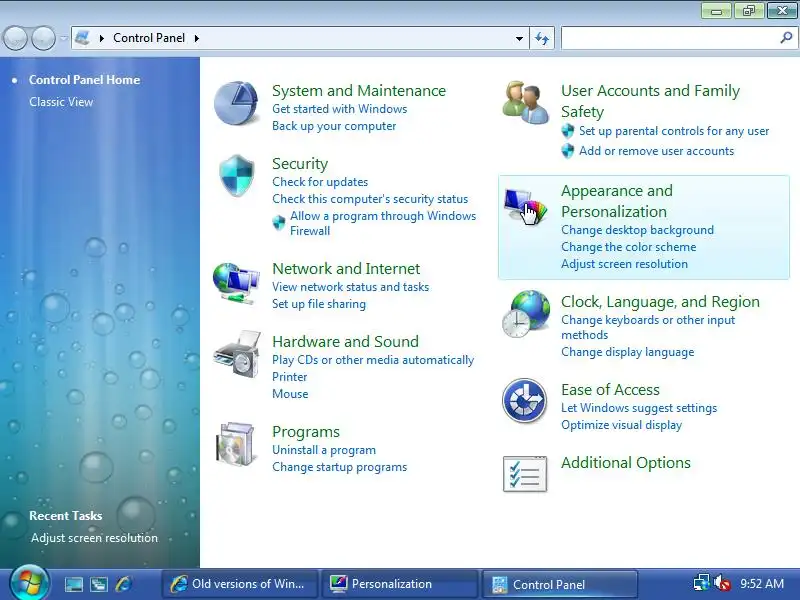The width and height of the screenshot is (800, 600).
Task: Click the muted volume tray icon
Action: pos(722,583)
